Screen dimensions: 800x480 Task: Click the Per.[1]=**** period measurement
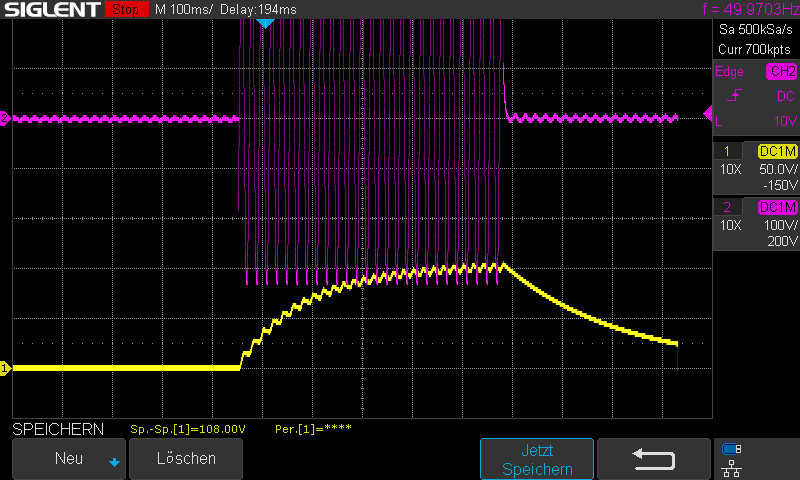click(313, 430)
